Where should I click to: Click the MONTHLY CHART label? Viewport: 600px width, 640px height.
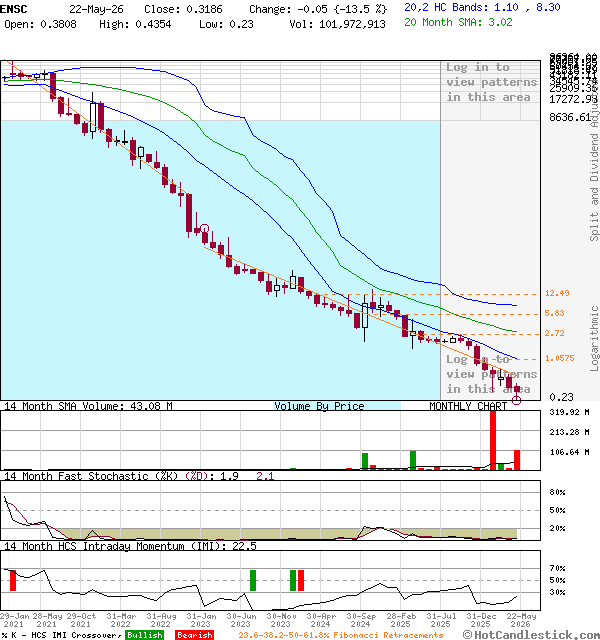tap(468, 406)
